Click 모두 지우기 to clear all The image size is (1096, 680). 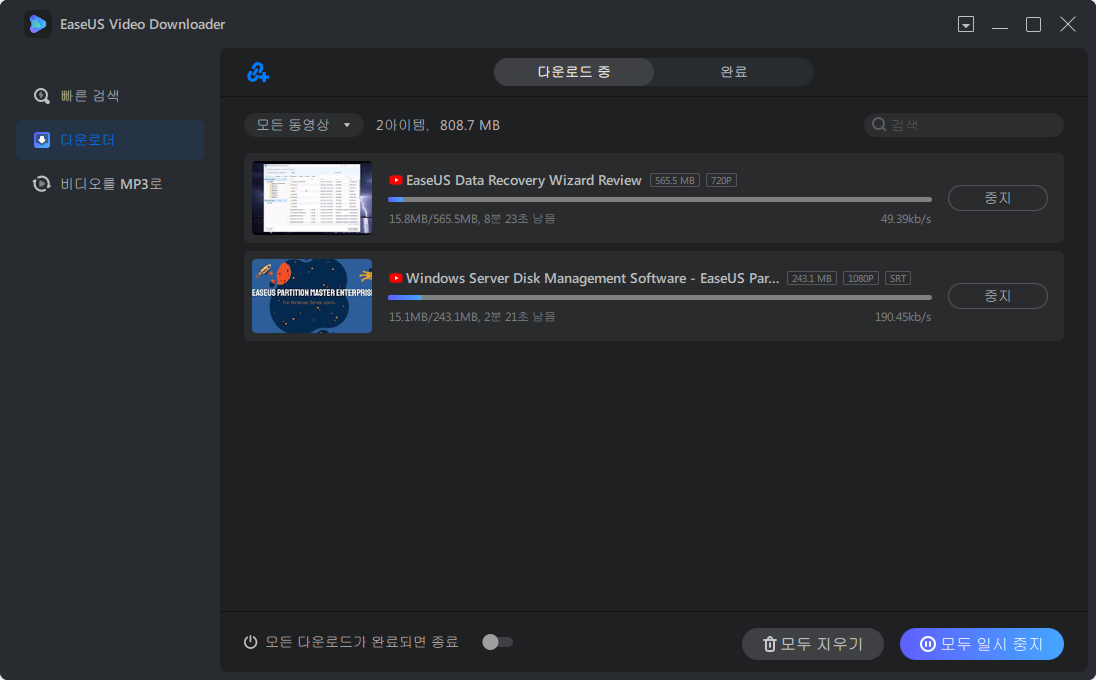pyautogui.click(x=812, y=644)
